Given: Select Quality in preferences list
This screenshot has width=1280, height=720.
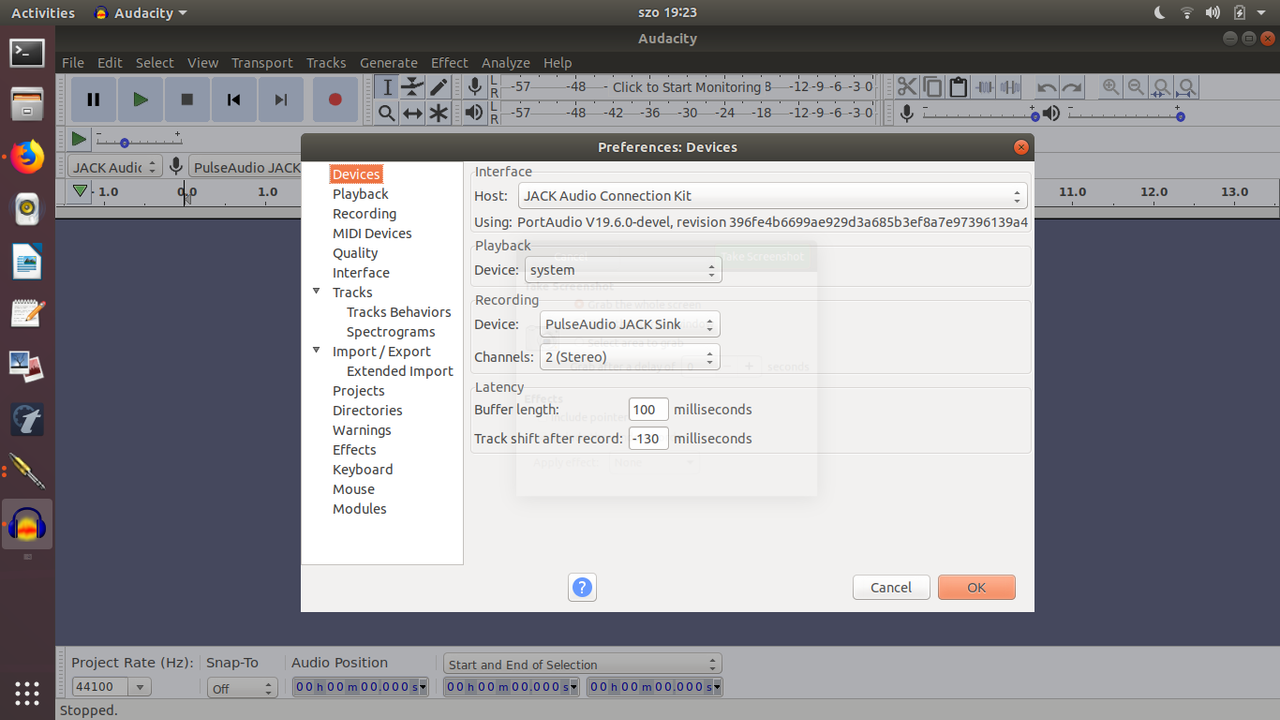Looking at the screenshot, I should (355, 253).
